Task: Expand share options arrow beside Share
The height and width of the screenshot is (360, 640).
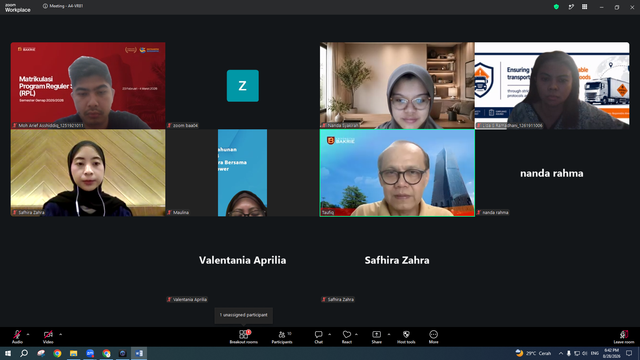Action: tap(389, 334)
